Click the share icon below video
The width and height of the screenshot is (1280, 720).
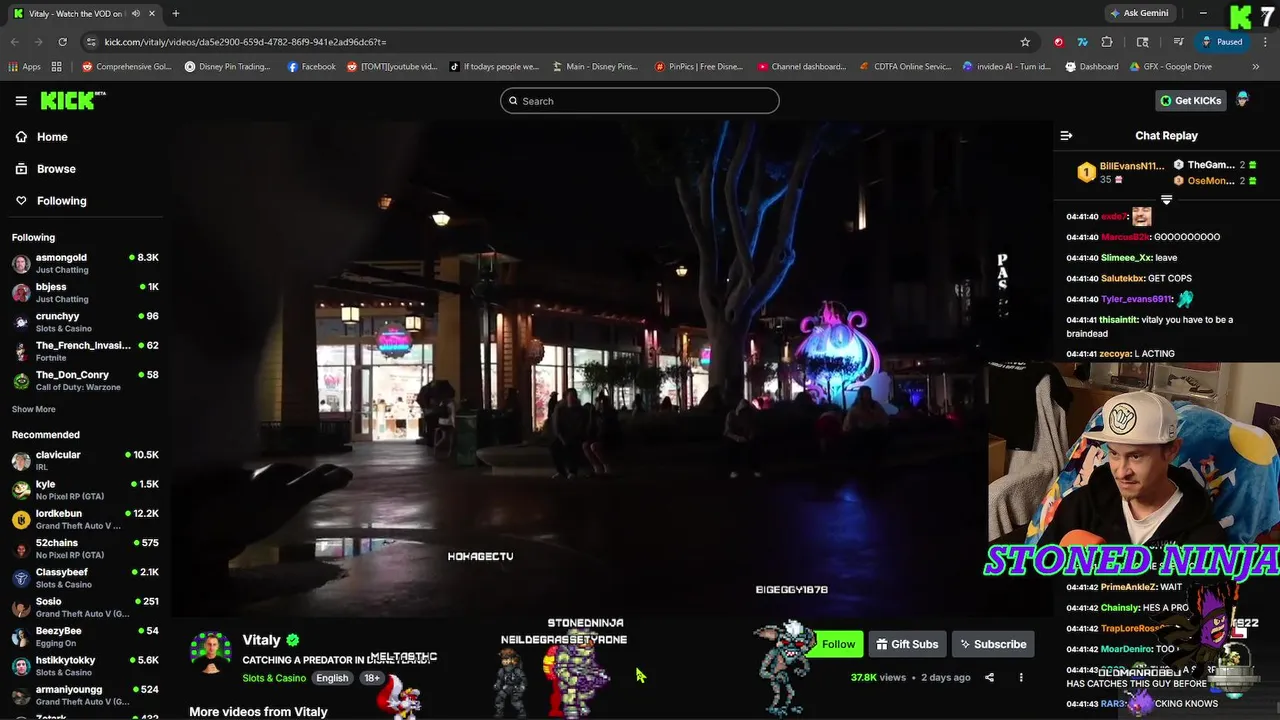pos(989,677)
